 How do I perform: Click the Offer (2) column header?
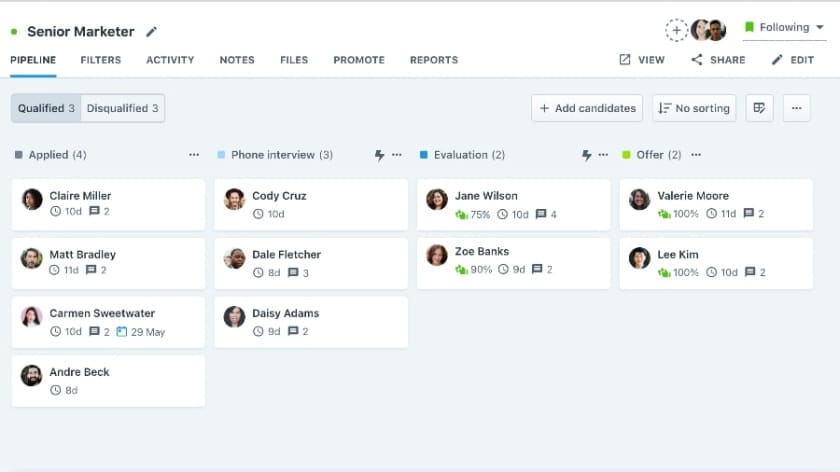click(x=658, y=155)
